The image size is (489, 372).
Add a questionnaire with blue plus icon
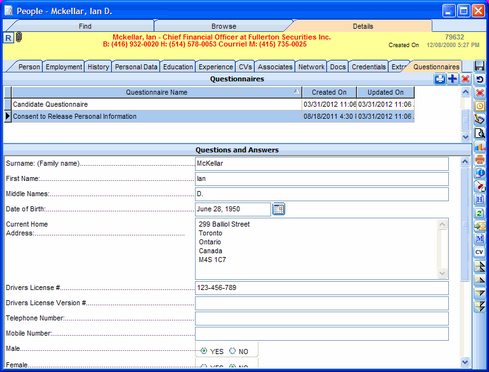click(453, 79)
